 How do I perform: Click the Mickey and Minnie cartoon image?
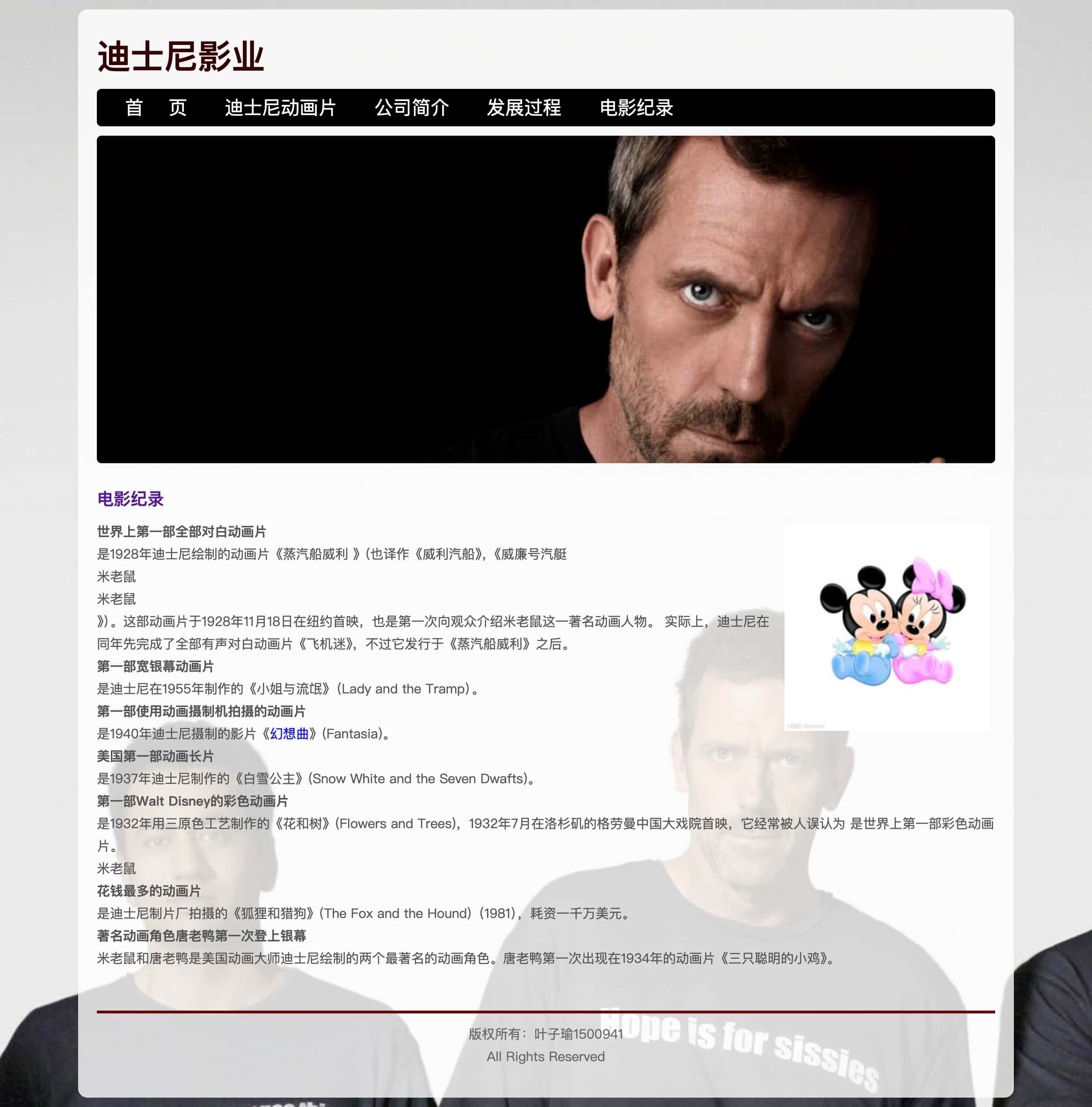pyautogui.click(x=887, y=627)
